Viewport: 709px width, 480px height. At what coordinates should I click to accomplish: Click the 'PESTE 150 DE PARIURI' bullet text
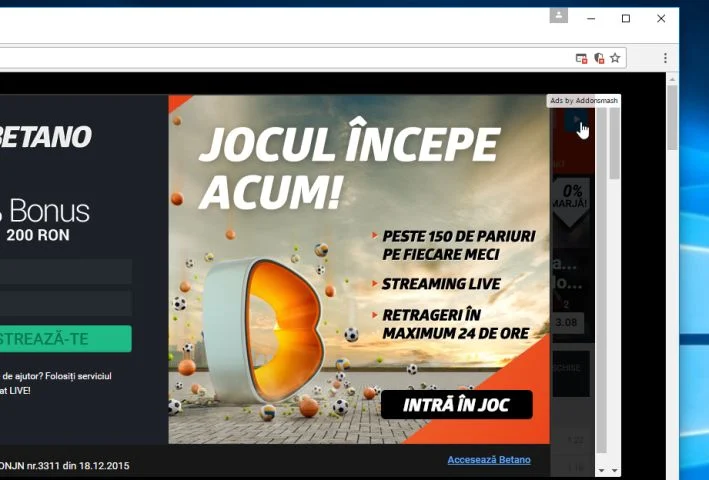click(458, 236)
